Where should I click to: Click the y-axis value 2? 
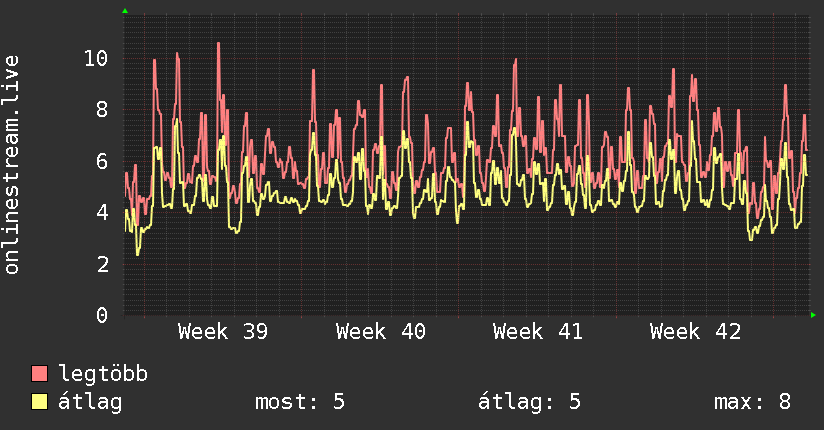102,264
